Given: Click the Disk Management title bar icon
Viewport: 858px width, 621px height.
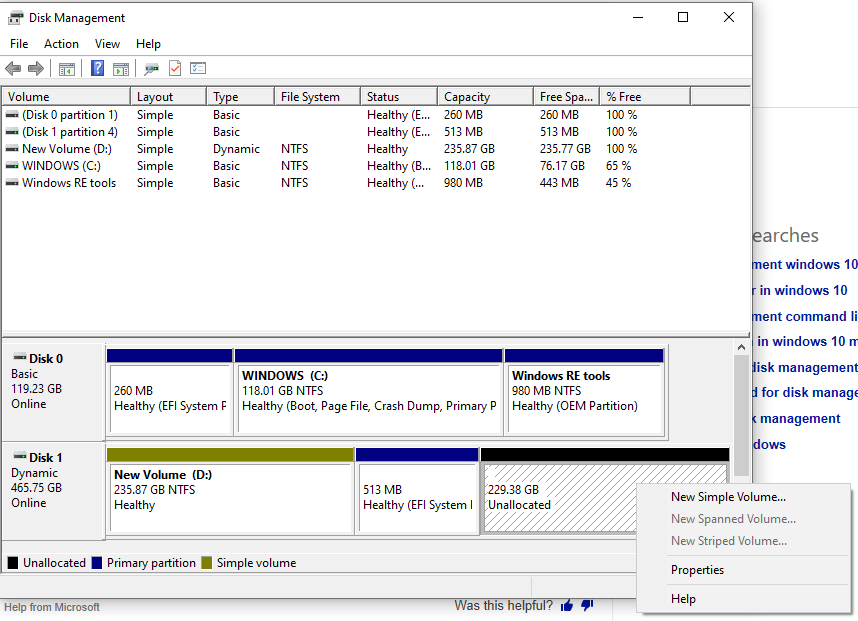Looking at the screenshot, I should (x=15, y=18).
